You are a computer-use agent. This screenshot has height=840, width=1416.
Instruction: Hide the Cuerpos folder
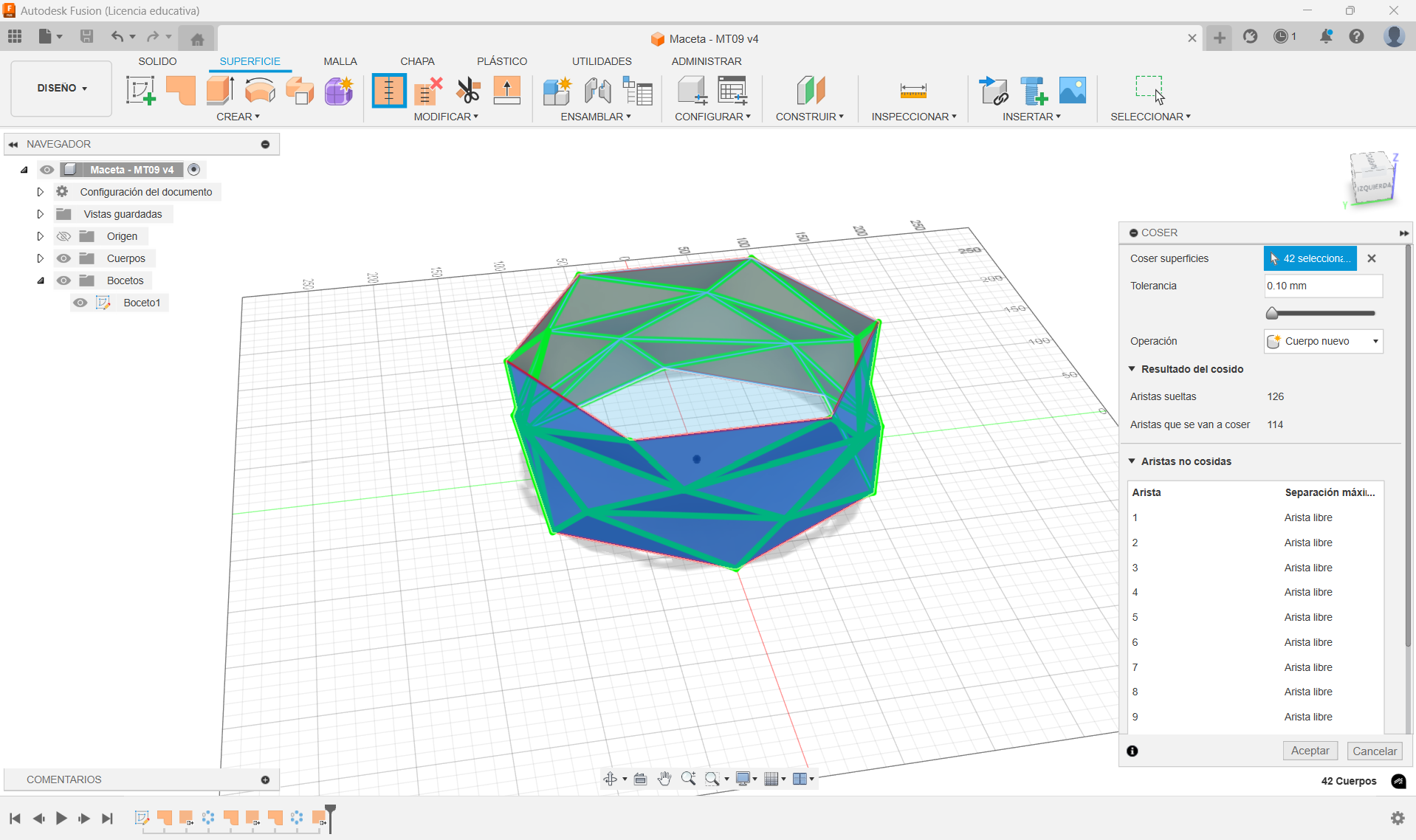click(x=63, y=258)
